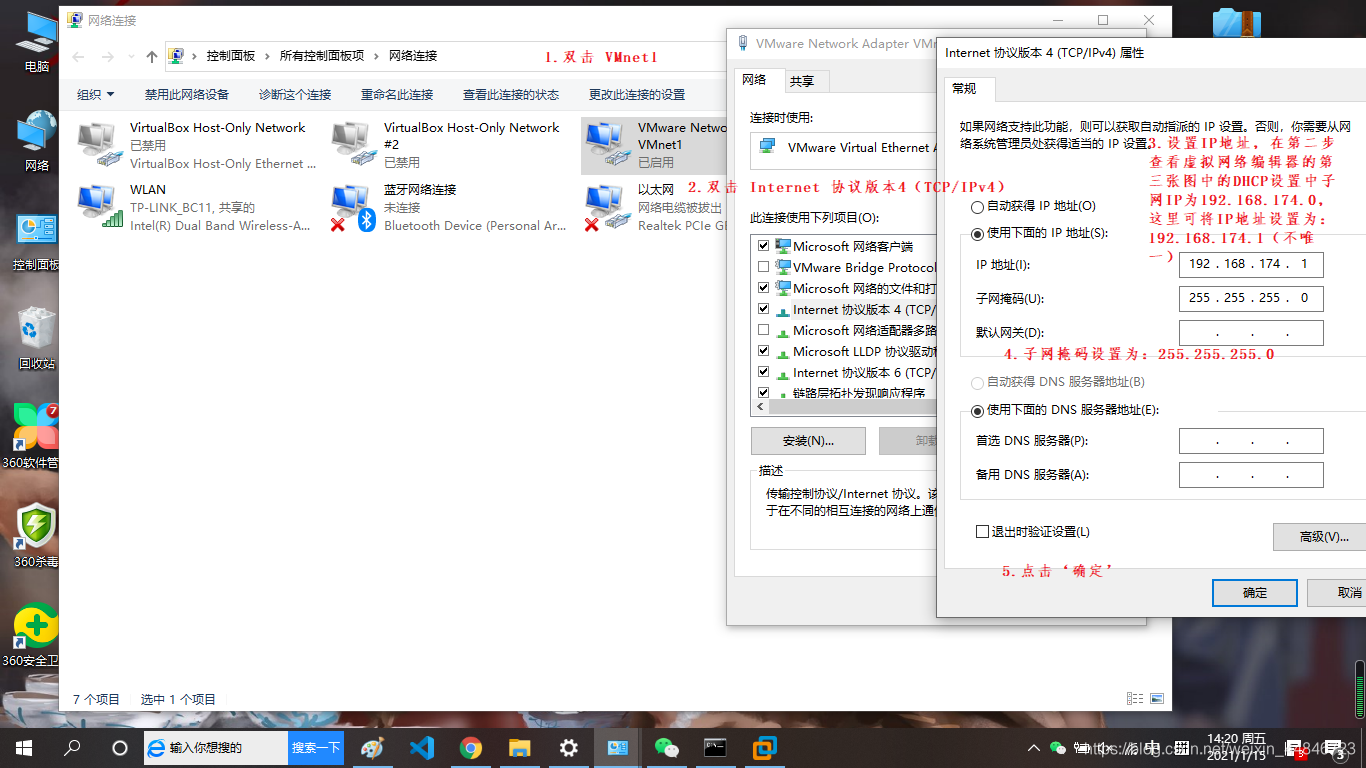Open WeChat from taskbar
This screenshot has width=1366, height=768.
click(x=666, y=747)
